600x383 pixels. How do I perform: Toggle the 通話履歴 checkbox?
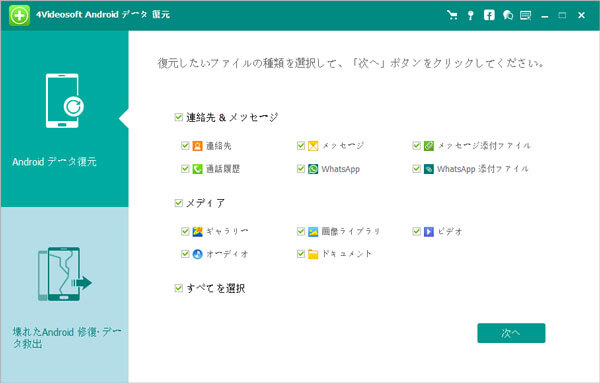pos(185,168)
